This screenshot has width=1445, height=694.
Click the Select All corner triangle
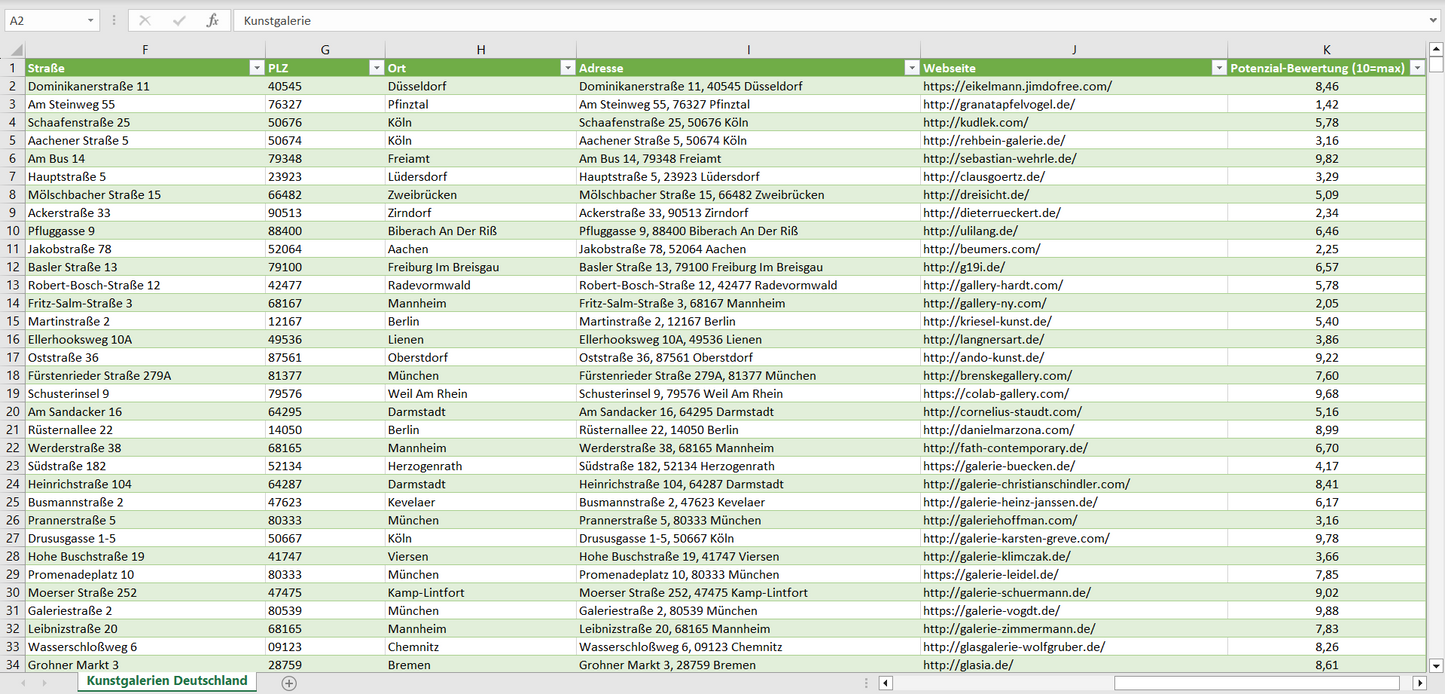pyautogui.click(x=16, y=50)
